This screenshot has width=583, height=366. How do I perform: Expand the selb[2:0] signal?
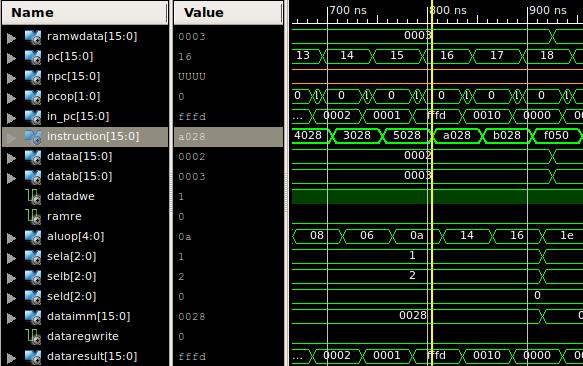click(x=12, y=278)
